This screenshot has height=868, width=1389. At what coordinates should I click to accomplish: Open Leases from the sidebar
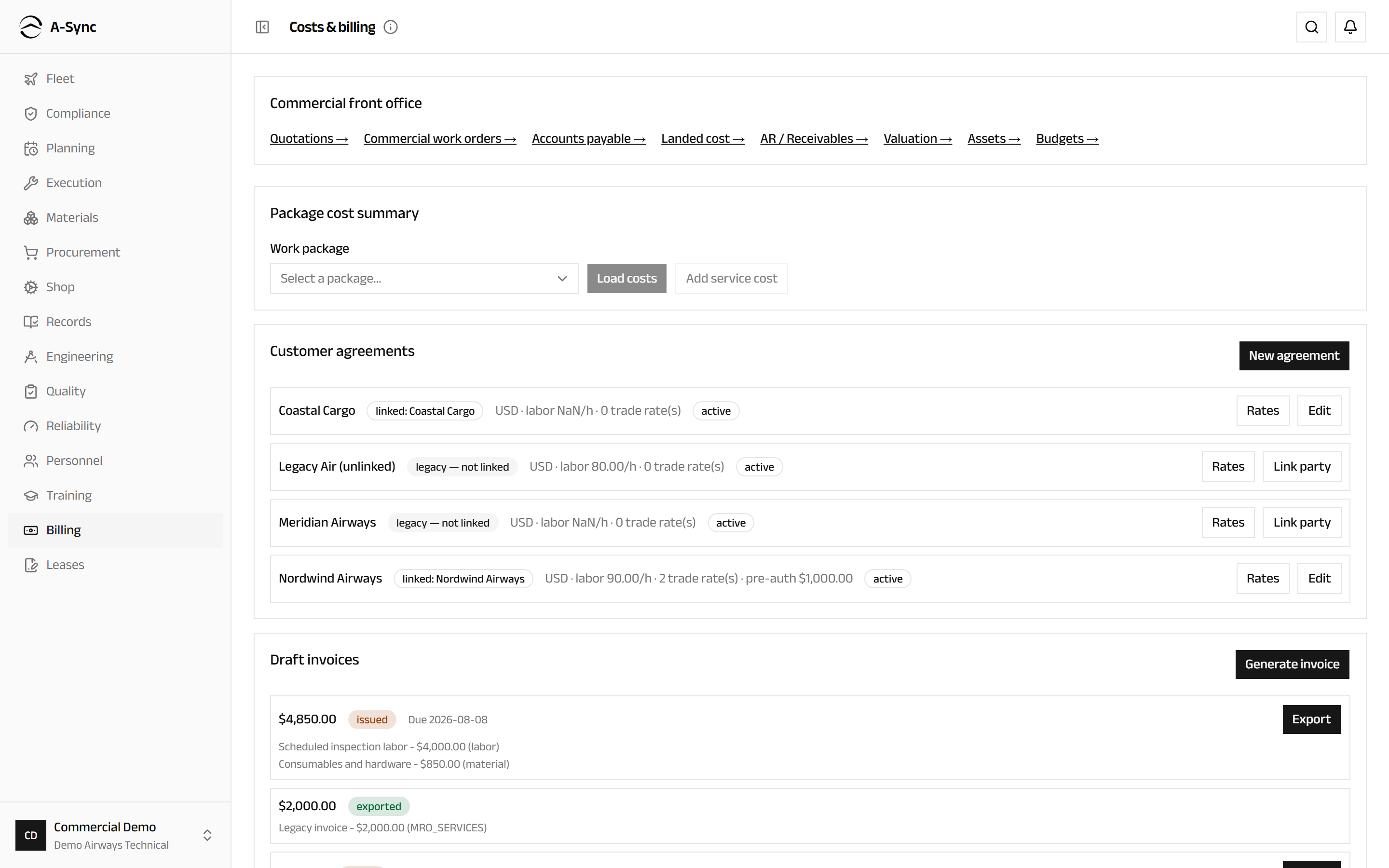point(115,565)
